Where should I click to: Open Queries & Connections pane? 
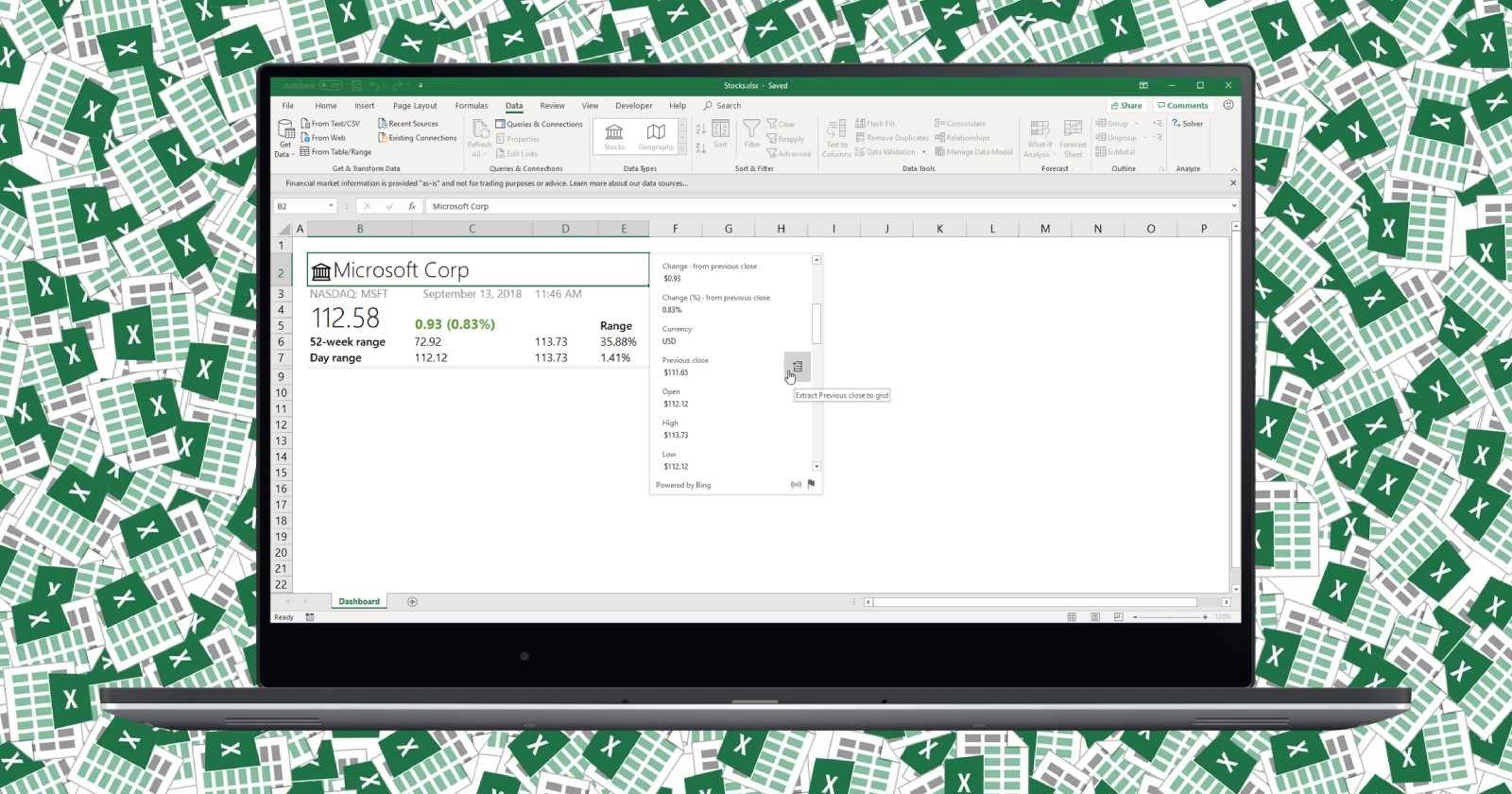pos(540,124)
